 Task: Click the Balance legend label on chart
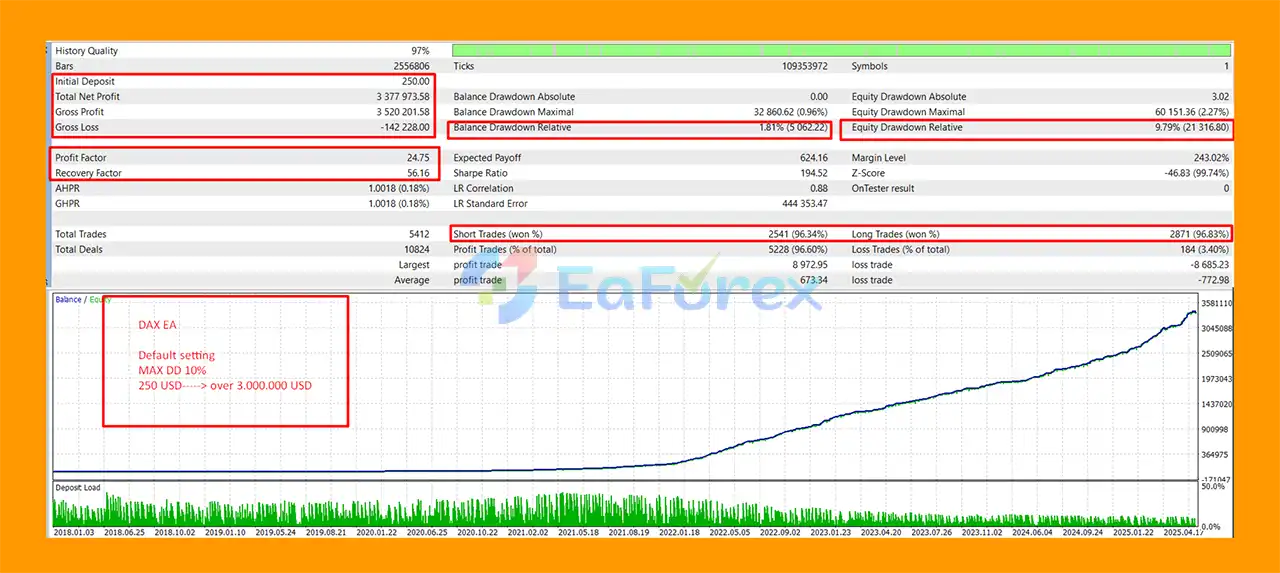[68, 299]
